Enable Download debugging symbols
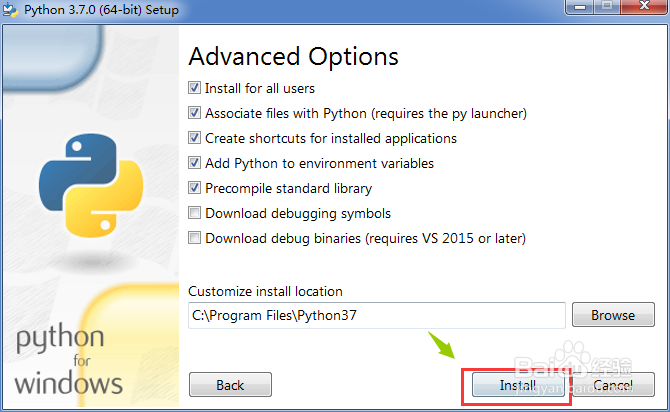Viewport: 670px width, 412px height. 195,213
